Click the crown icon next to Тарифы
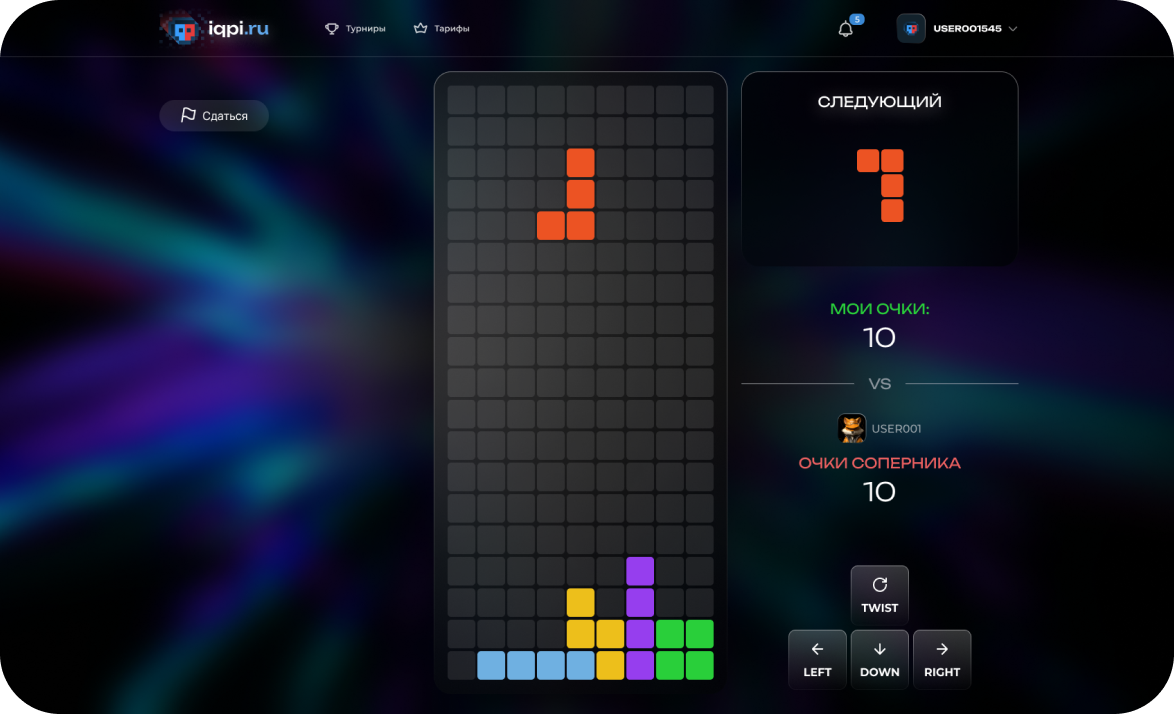 coord(420,29)
